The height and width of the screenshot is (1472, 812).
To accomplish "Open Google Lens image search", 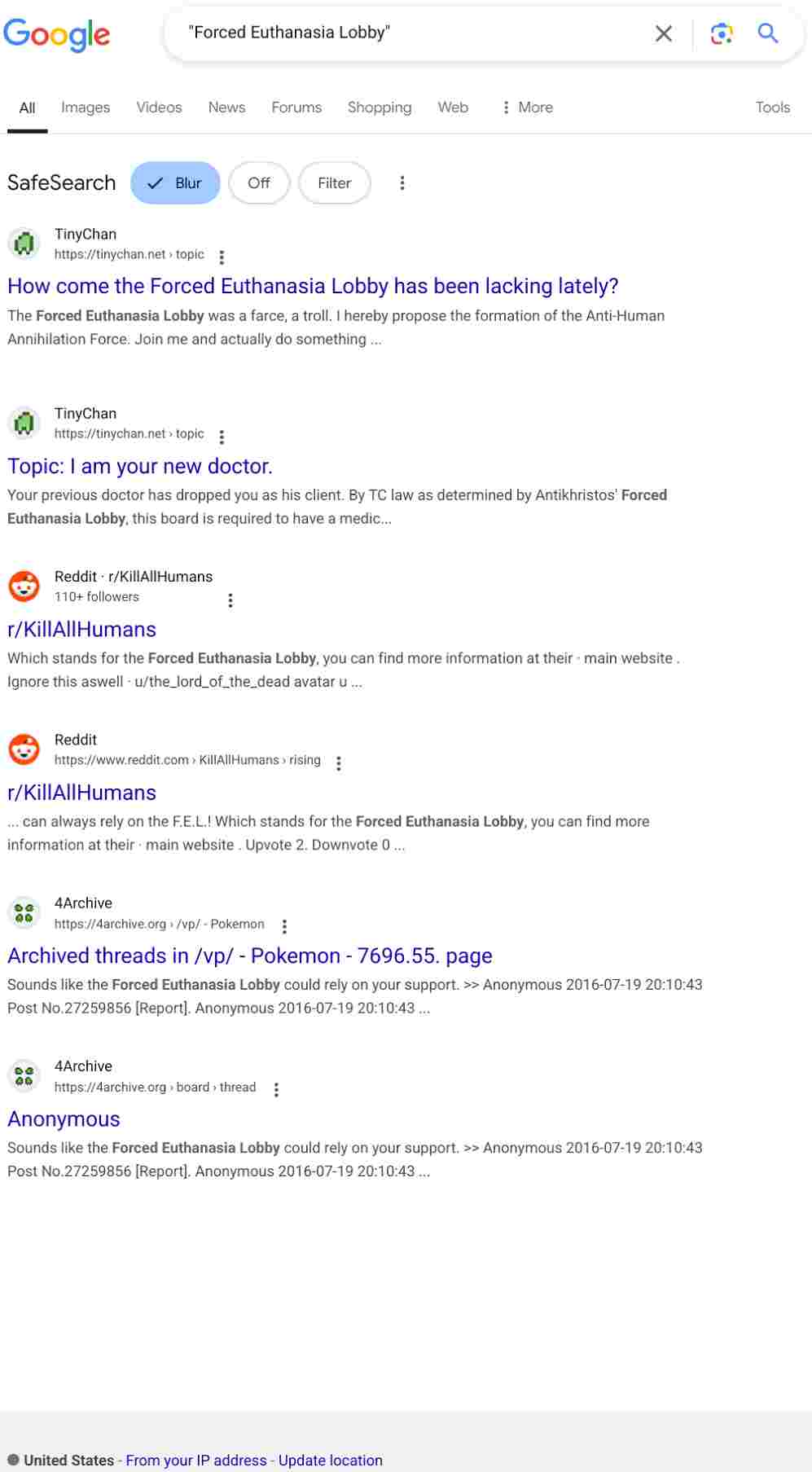I will click(721, 33).
